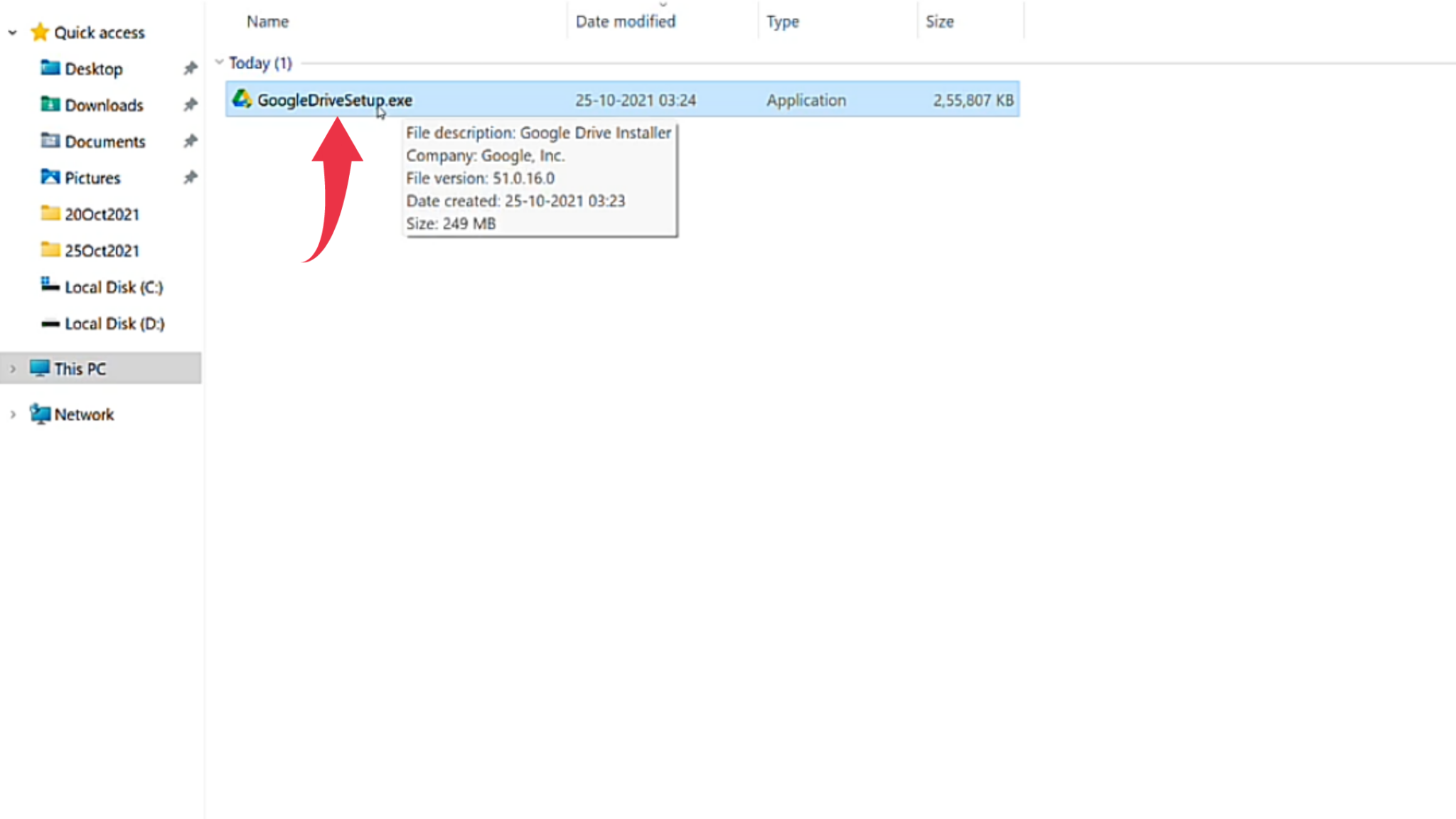The width and height of the screenshot is (1456, 819).
Task: Click the Pictures folder icon in sidebar
Action: (x=50, y=177)
